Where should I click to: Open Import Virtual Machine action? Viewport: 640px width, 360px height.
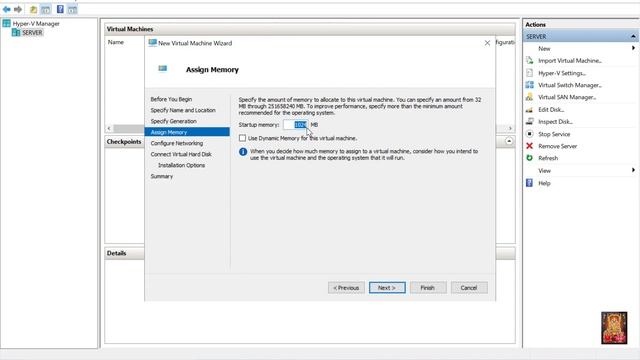point(570,61)
